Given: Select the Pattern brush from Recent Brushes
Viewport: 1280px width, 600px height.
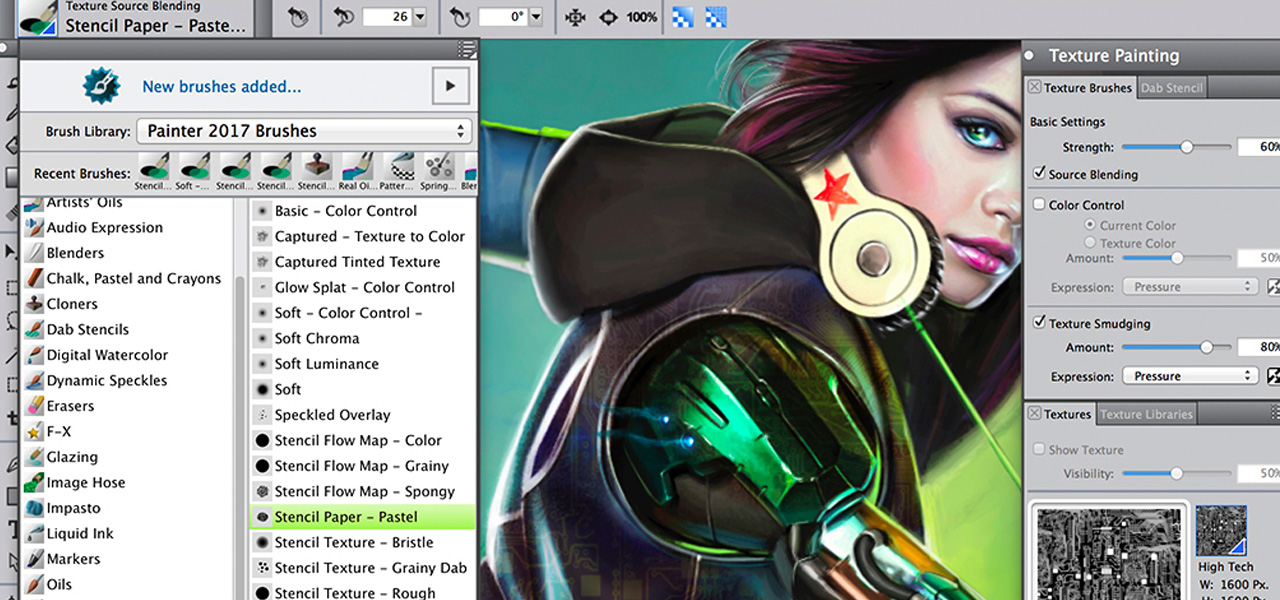Looking at the screenshot, I should tap(397, 165).
